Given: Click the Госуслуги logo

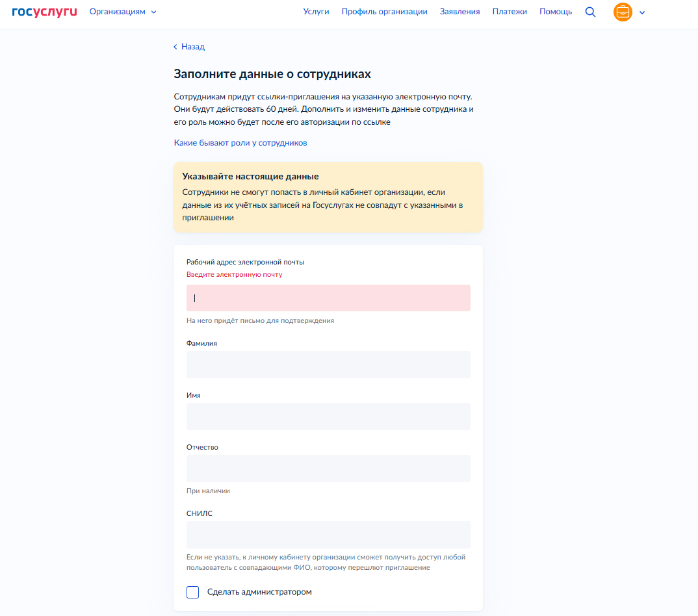Looking at the screenshot, I should [44, 12].
